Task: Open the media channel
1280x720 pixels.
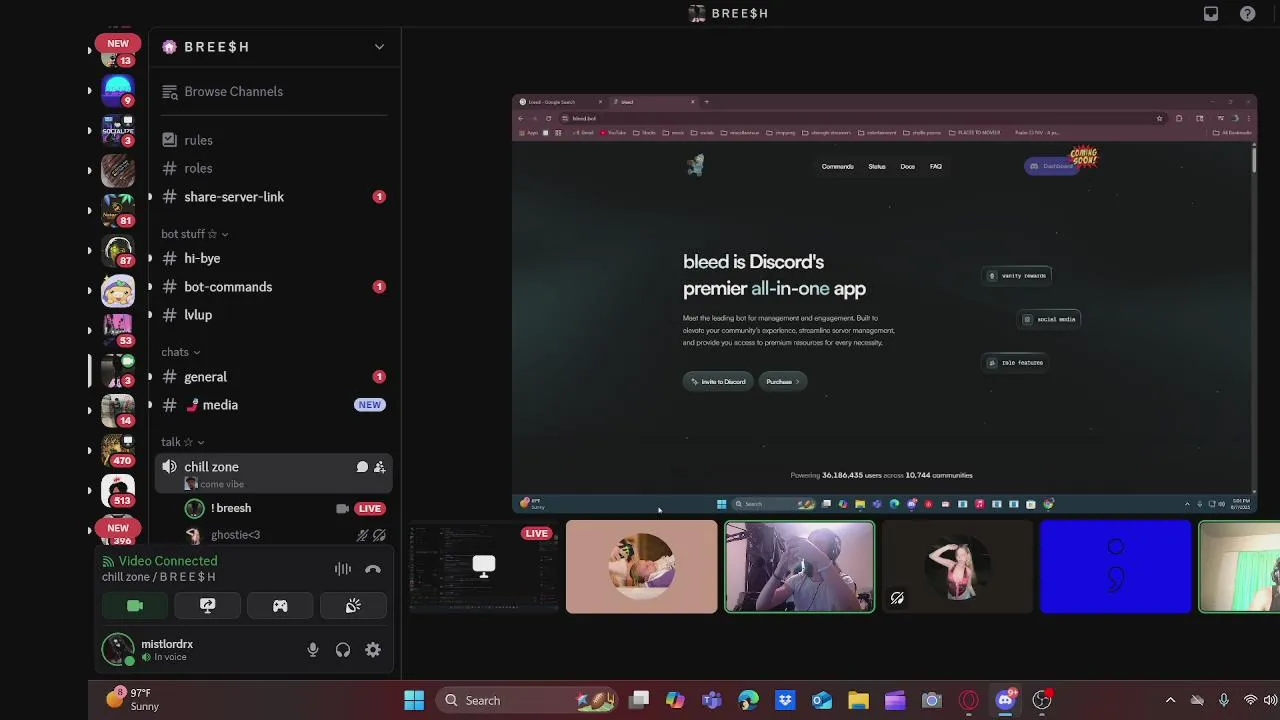Action: tap(274, 405)
